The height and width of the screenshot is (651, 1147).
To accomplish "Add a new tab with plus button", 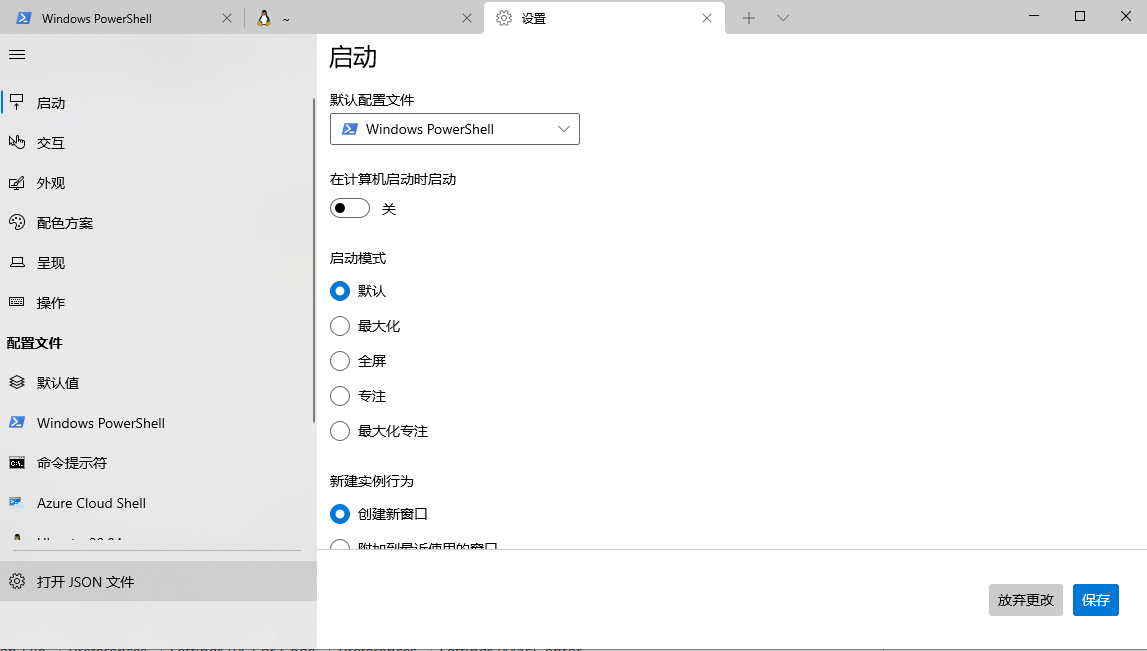I will point(748,18).
